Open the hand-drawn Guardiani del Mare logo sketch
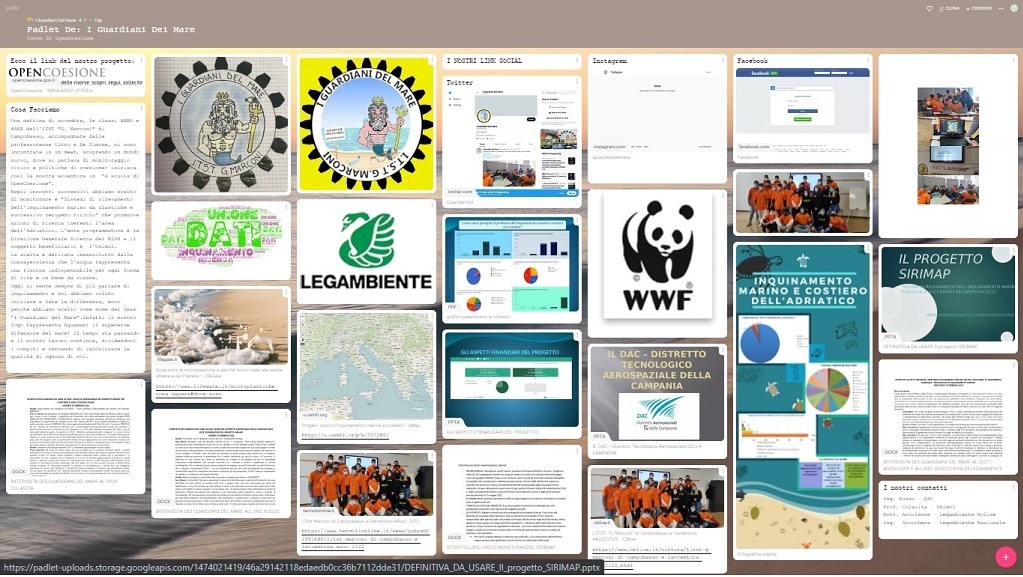The image size is (1023, 577). point(221,124)
